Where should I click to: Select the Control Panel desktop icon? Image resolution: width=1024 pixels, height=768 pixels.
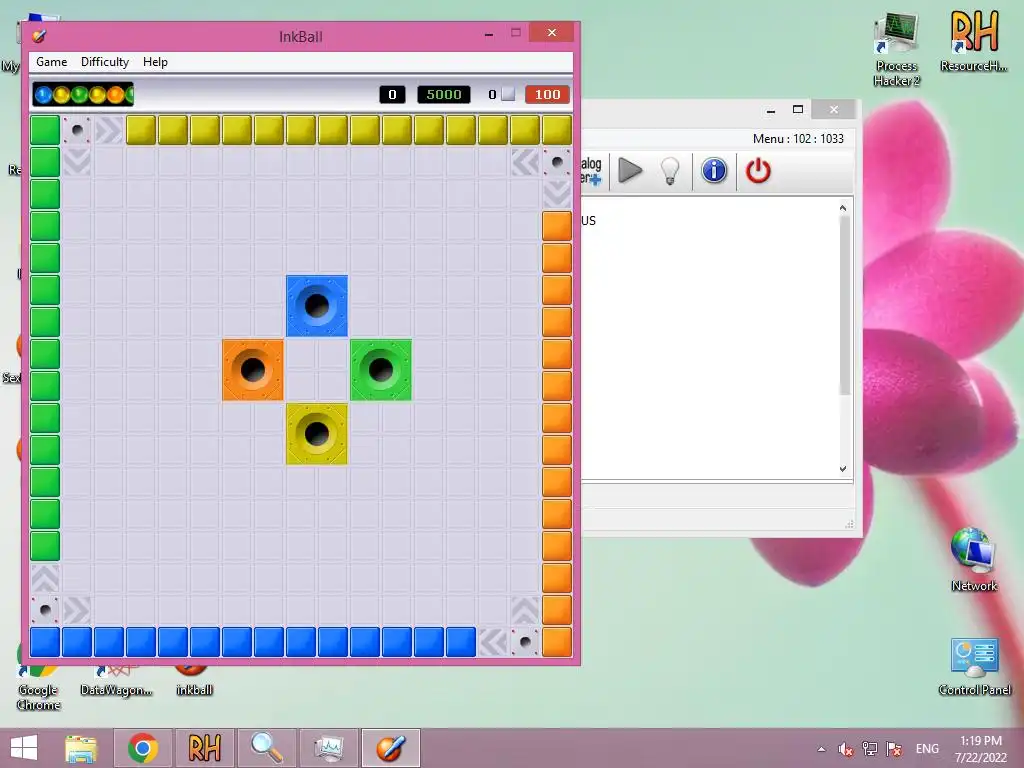point(974,667)
